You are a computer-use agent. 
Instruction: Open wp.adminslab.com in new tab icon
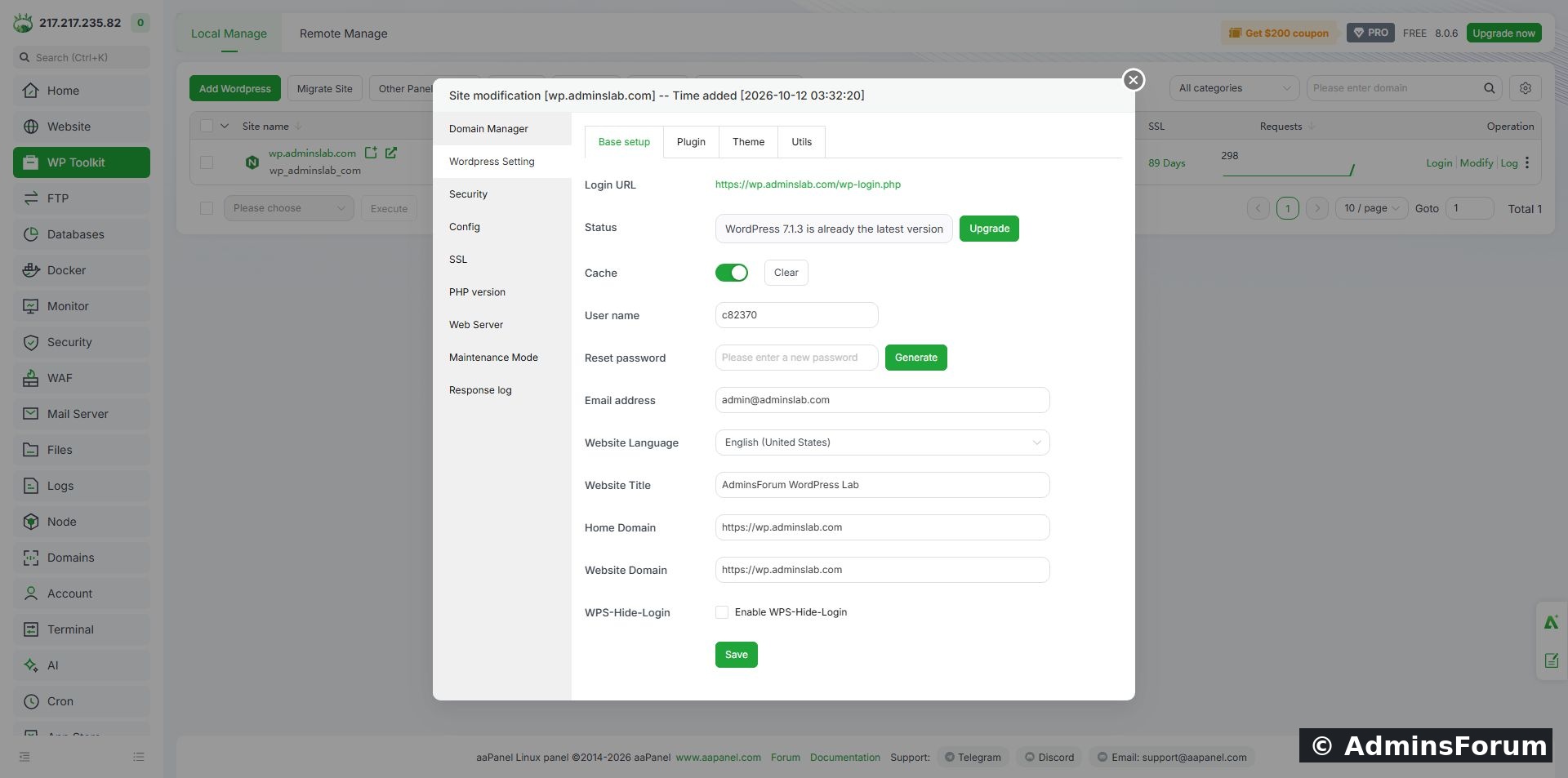point(391,153)
